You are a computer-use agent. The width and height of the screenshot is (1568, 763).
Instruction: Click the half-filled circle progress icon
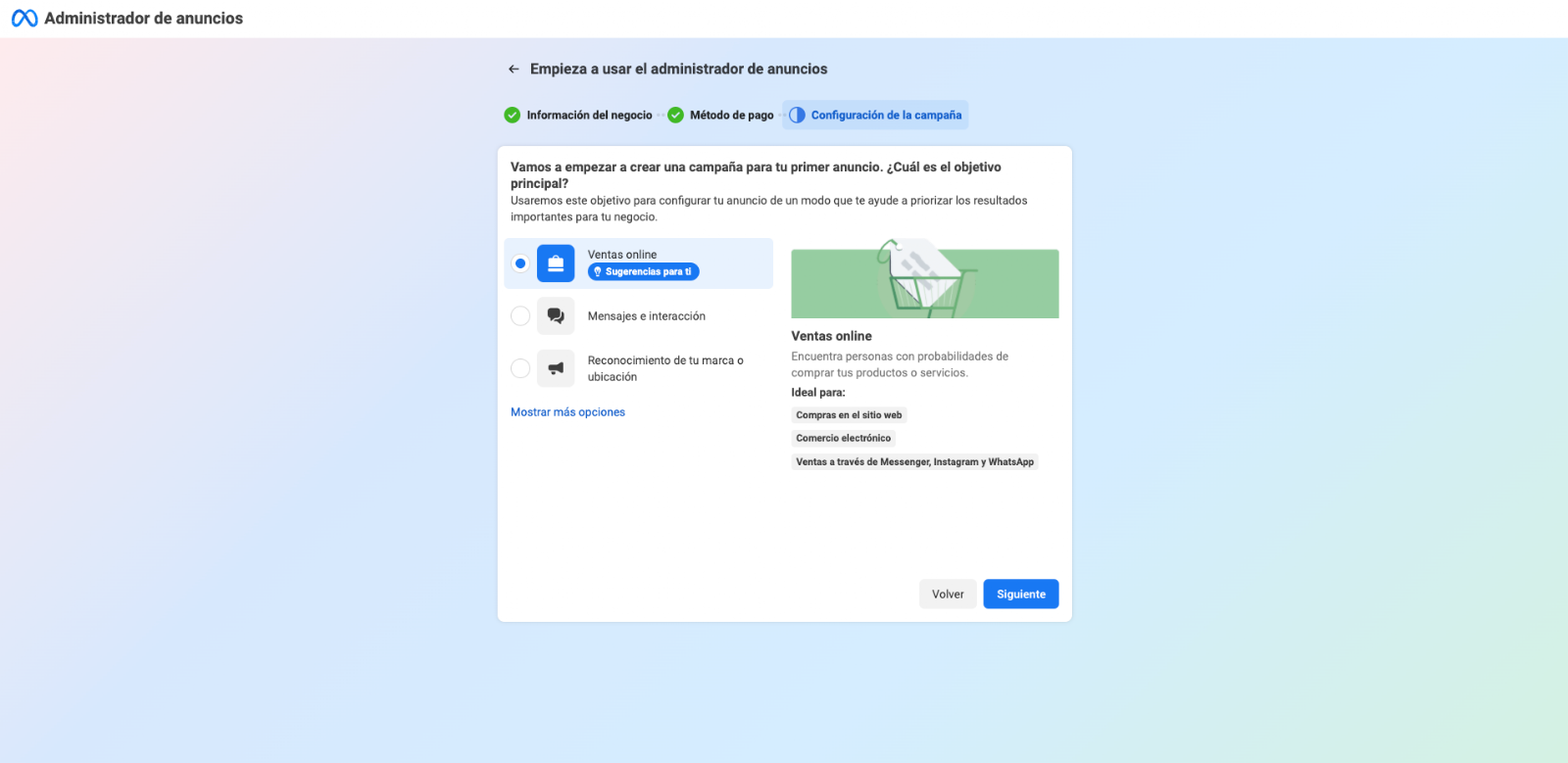click(x=797, y=115)
